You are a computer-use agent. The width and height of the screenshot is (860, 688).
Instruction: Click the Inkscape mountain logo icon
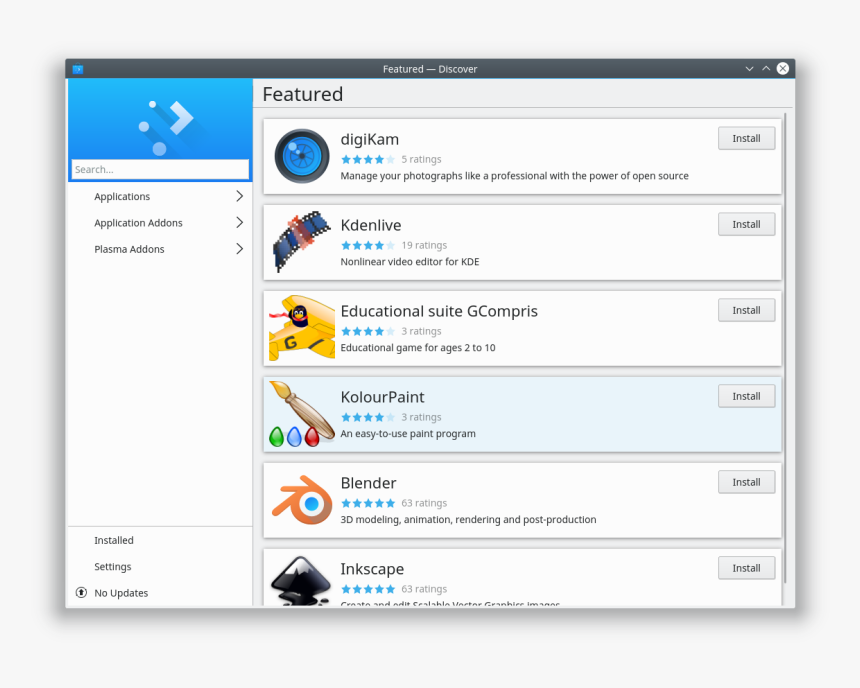[302, 581]
